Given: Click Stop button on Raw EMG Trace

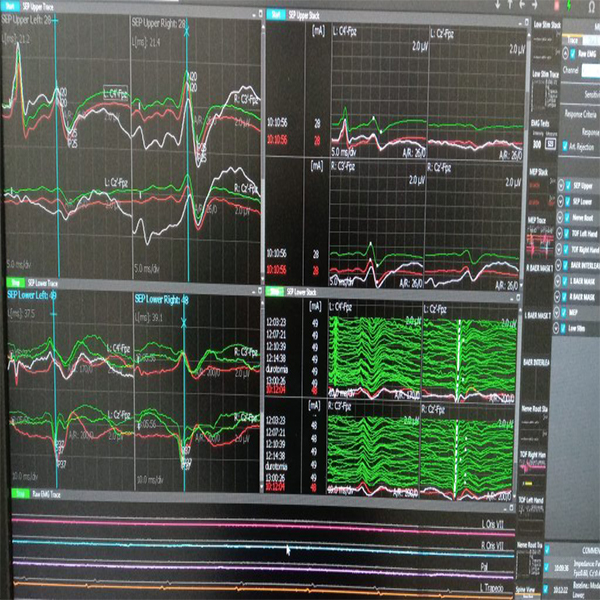Looking at the screenshot, I should click(x=21, y=494).
